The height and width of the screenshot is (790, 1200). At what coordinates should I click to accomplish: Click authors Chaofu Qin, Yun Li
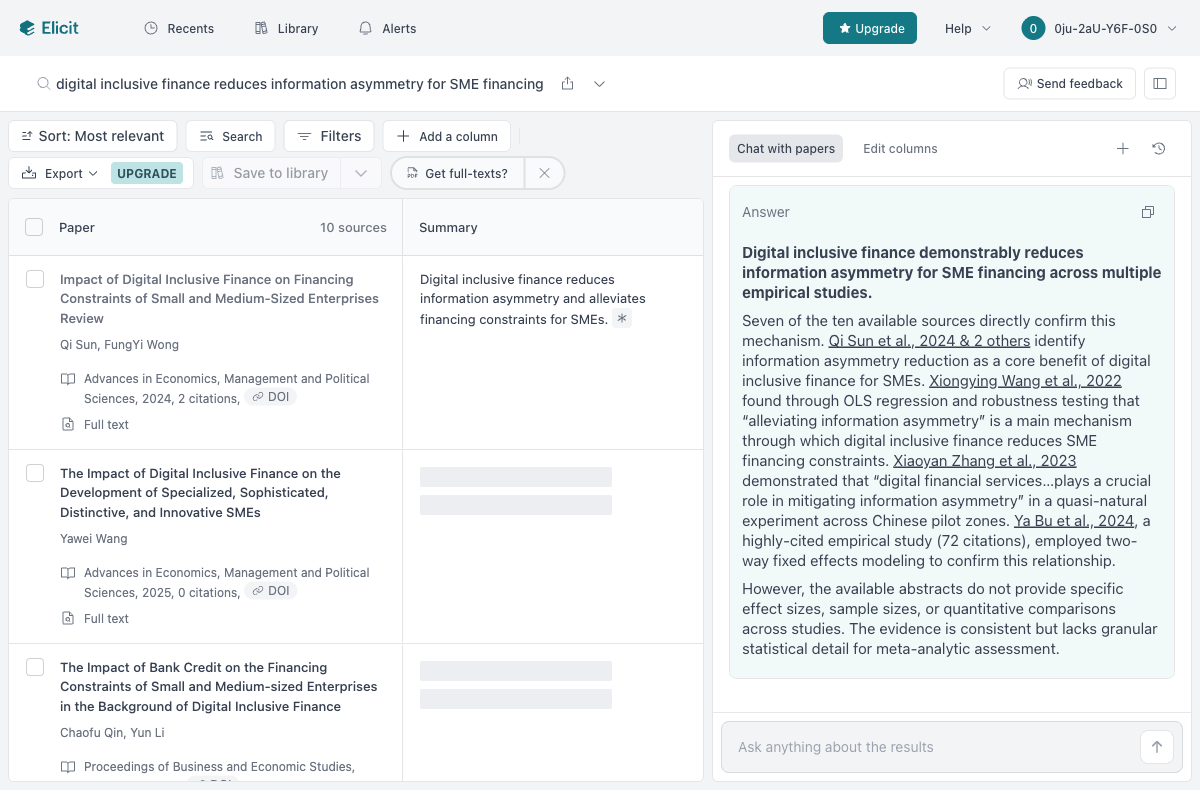(112, 732)
